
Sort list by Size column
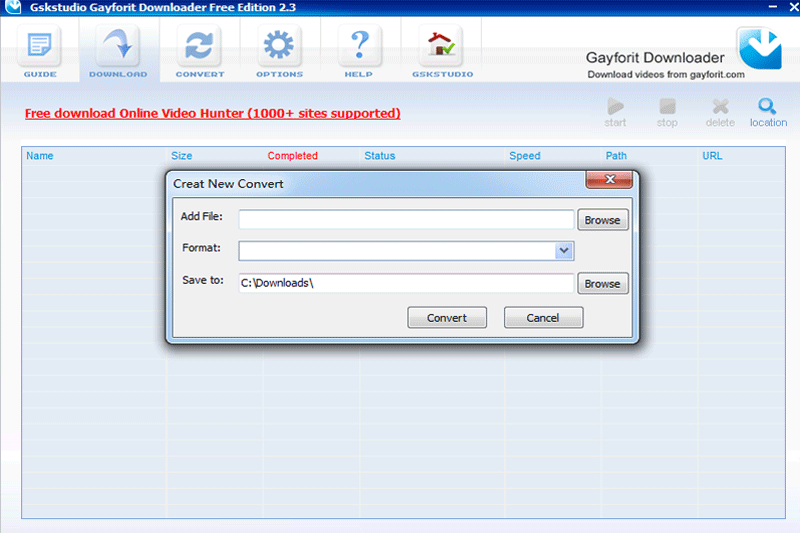182,156
